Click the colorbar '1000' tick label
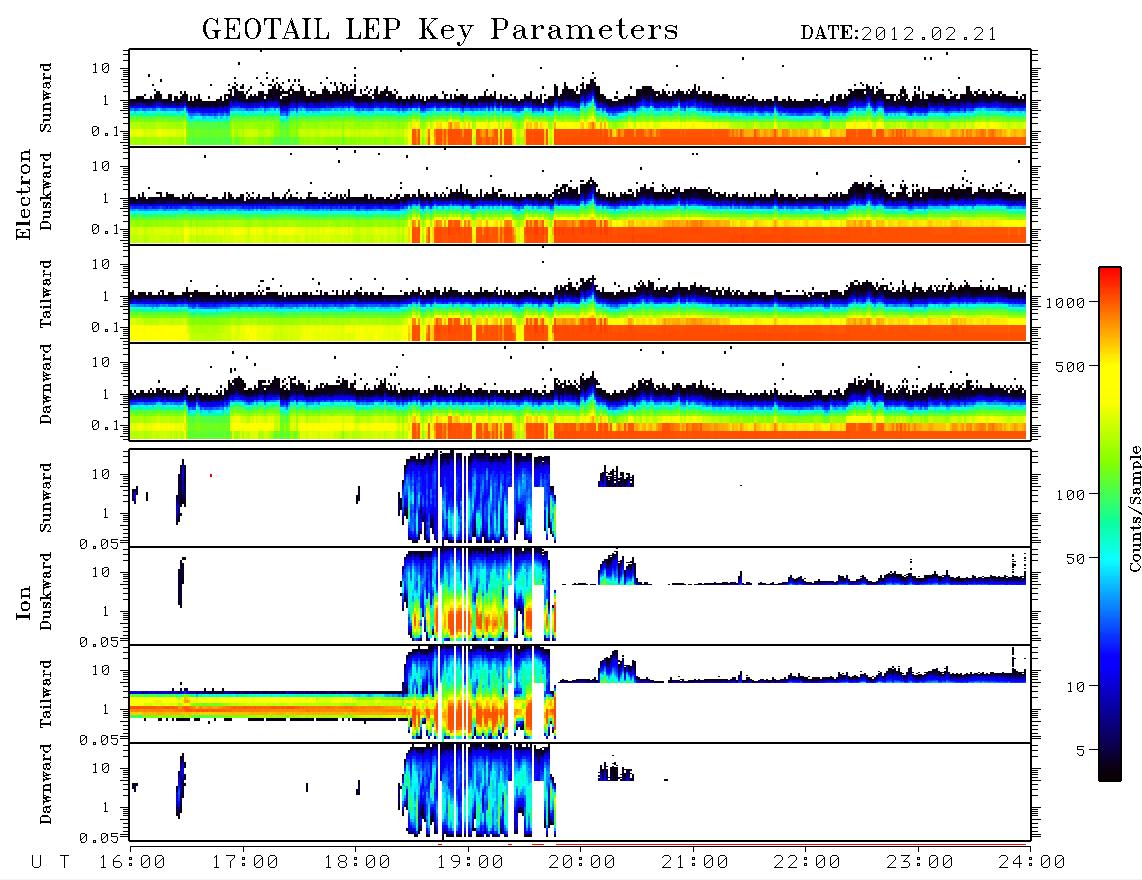Image resolution: width=1142 pixels, height=880 pixels. click(x=1066, y=303)
